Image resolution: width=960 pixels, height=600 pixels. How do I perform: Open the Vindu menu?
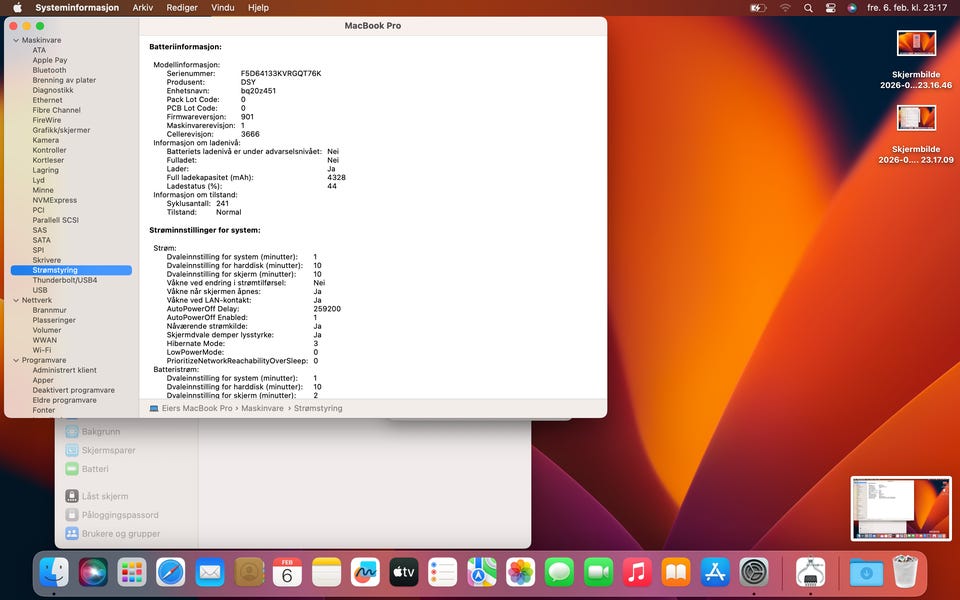[x=223, y=7]
